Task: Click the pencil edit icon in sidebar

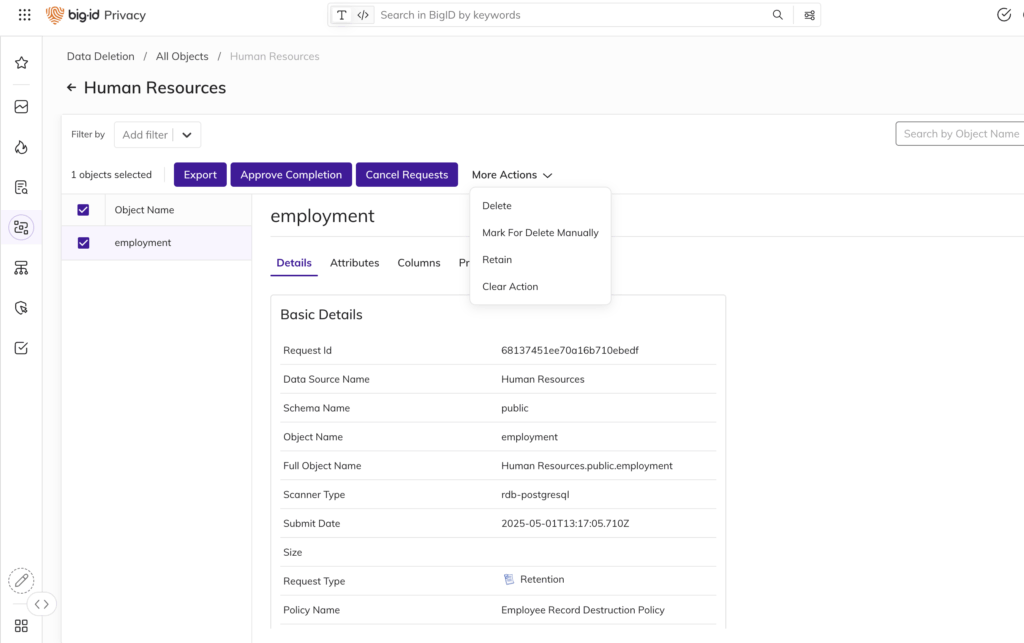Action: (21, 580)
